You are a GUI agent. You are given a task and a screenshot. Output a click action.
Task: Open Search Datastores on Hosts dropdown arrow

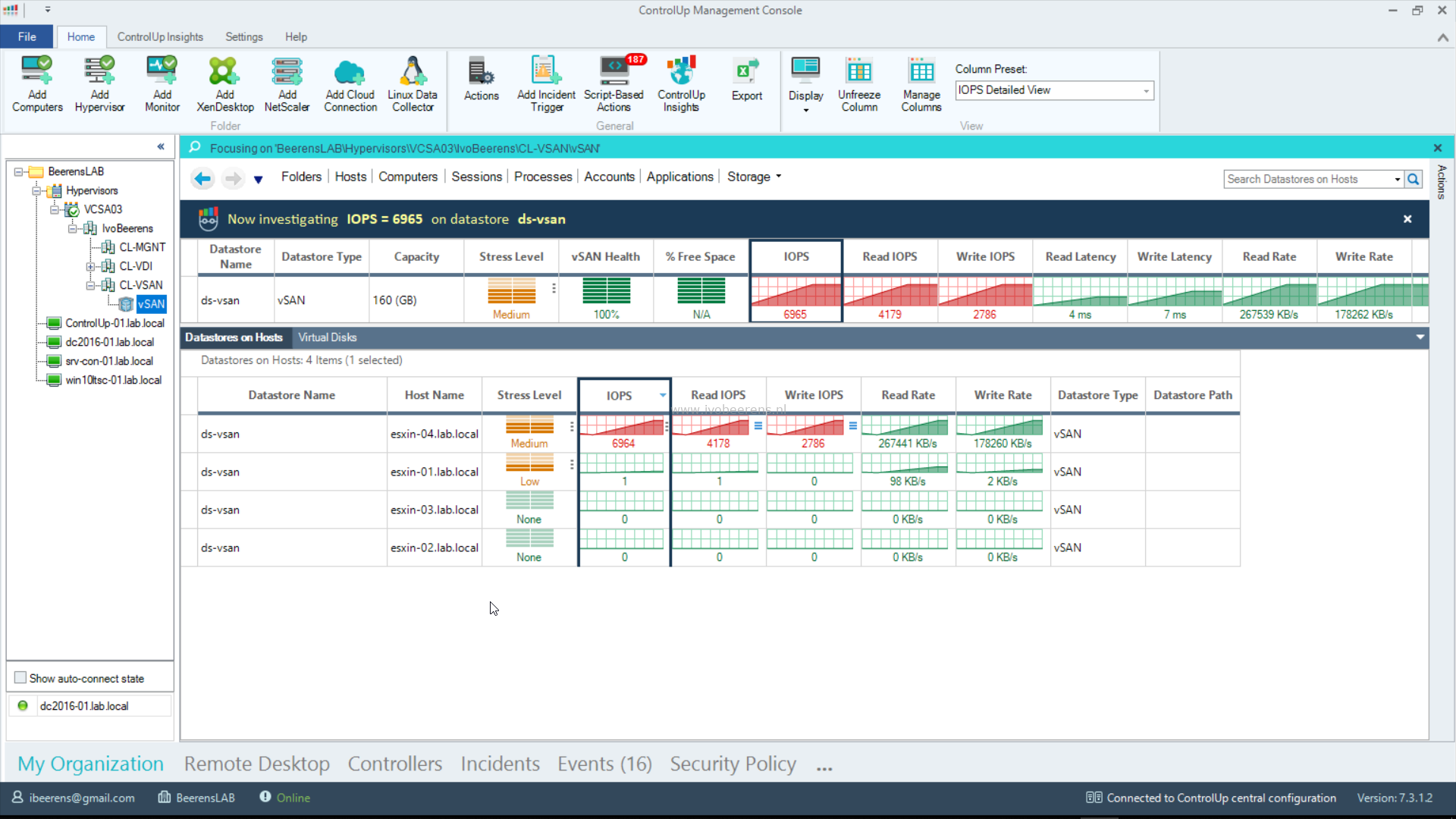(1397, 179)
